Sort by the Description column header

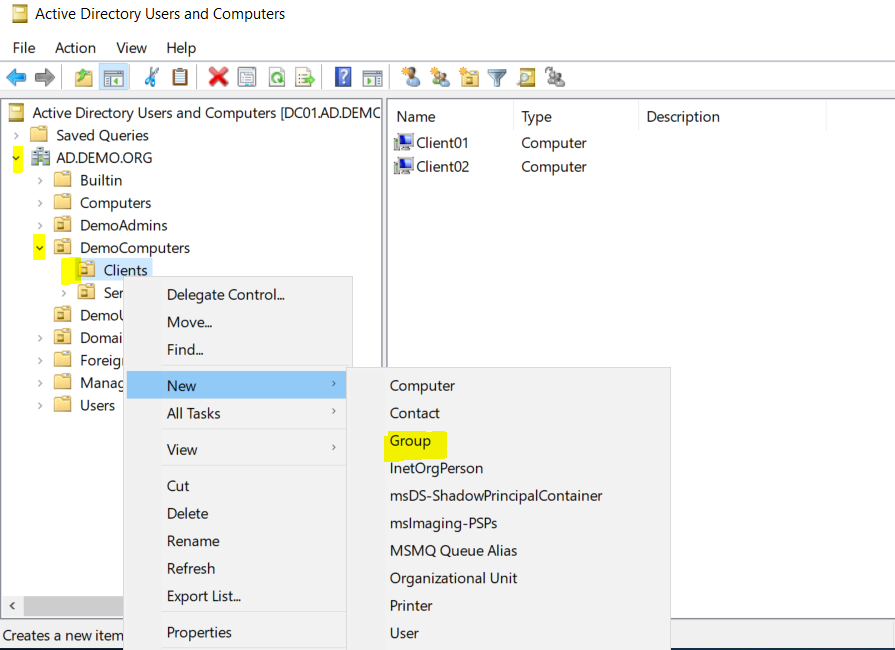732,116
